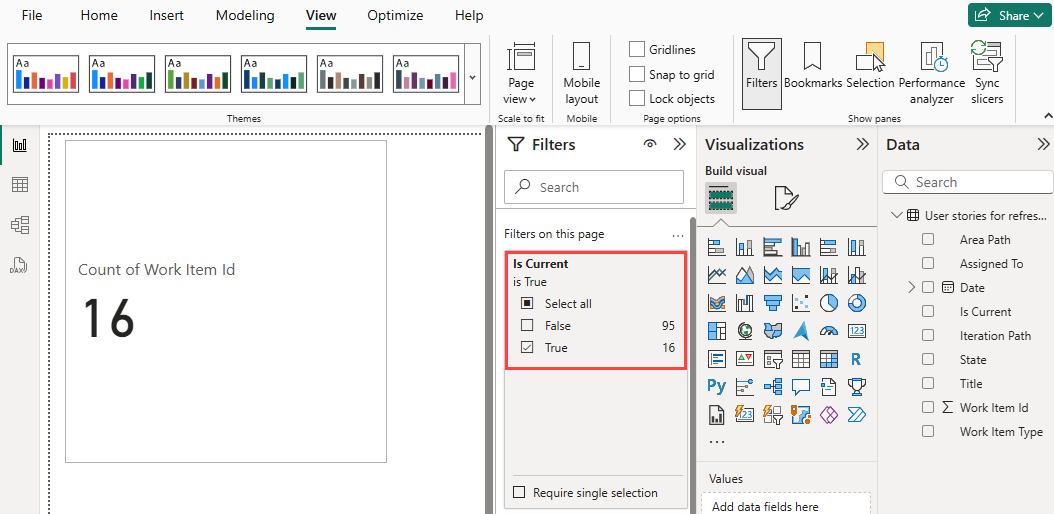Check the False filter option
The height and width of the screenshot is (514, 1054).
point(527,326)
